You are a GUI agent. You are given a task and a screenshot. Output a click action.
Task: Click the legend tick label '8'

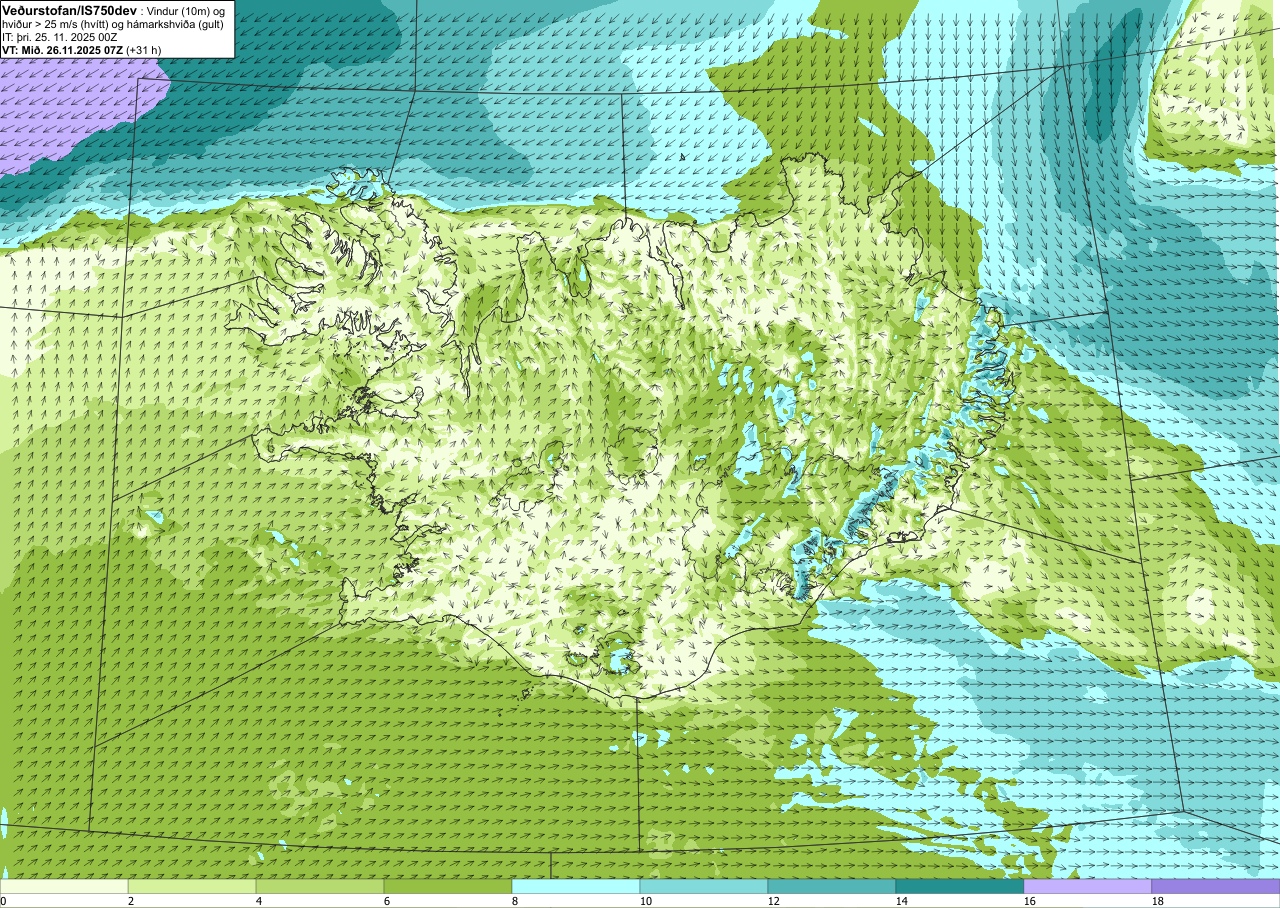(516, 901)
